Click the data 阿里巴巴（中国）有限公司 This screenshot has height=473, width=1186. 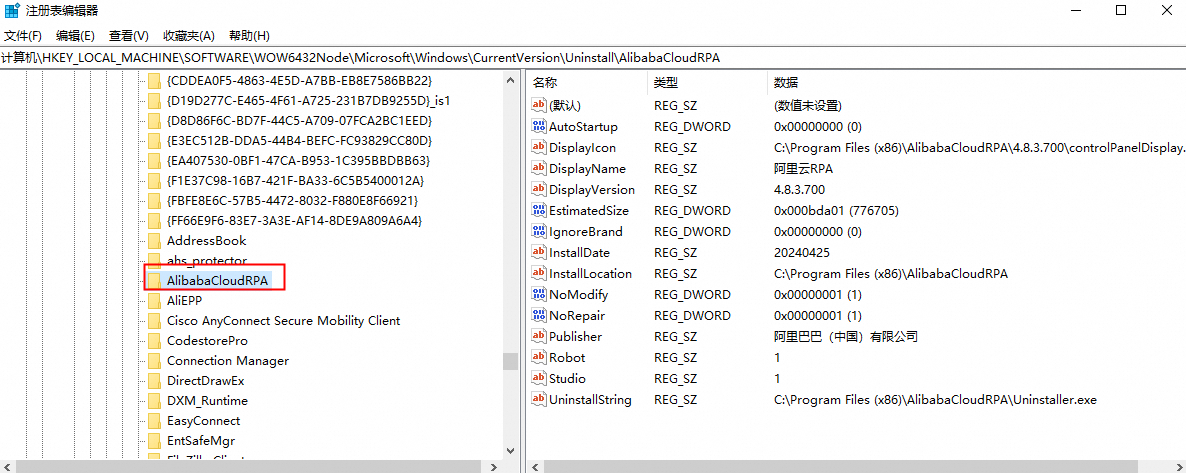coord(846,336)
